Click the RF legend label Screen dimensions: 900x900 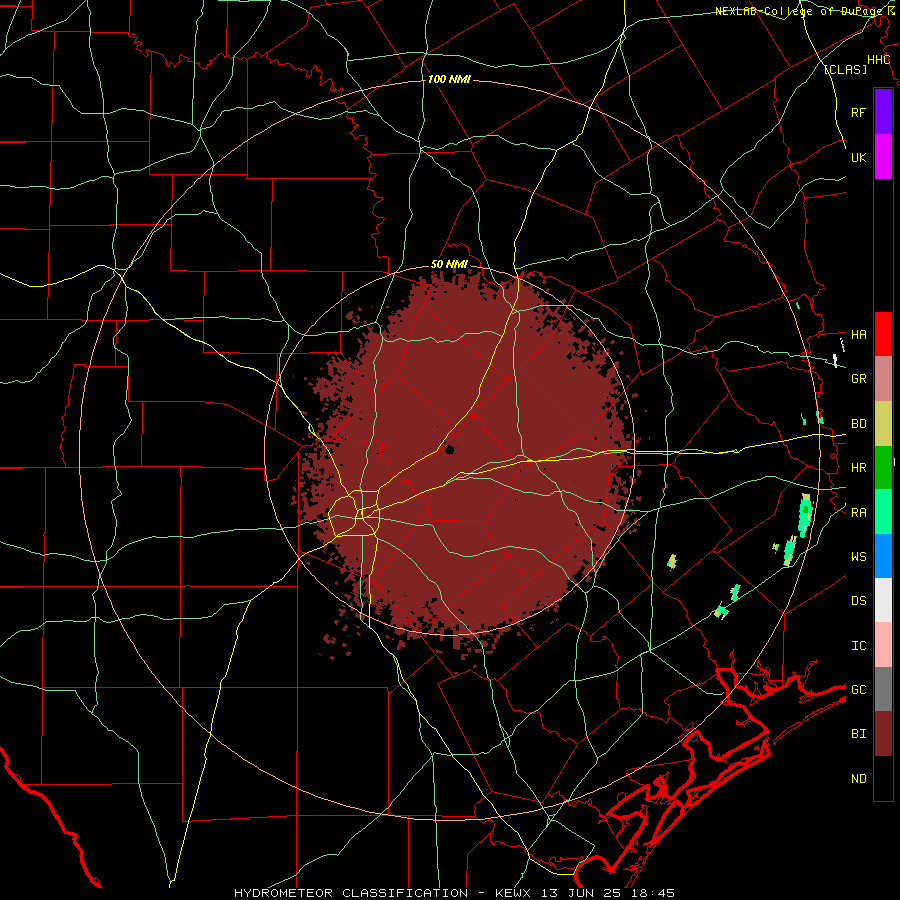tap(858, 112)
